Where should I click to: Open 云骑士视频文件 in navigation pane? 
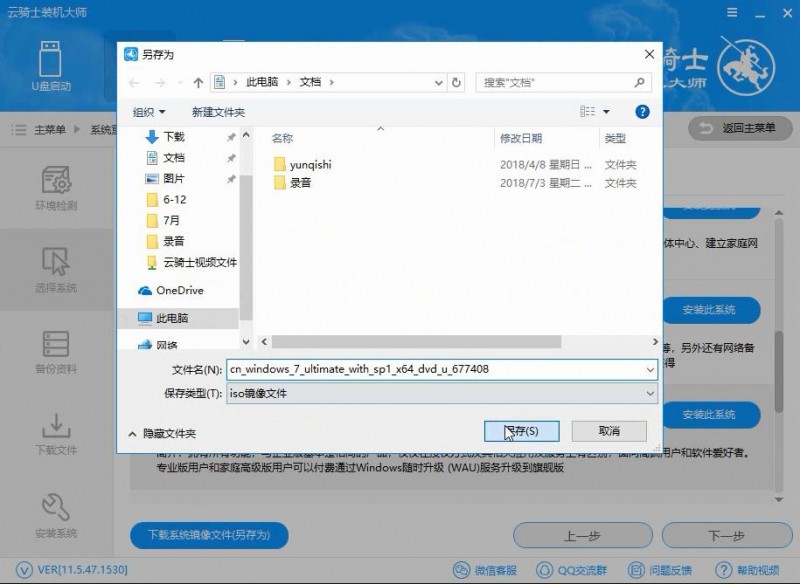coord(191,262)
